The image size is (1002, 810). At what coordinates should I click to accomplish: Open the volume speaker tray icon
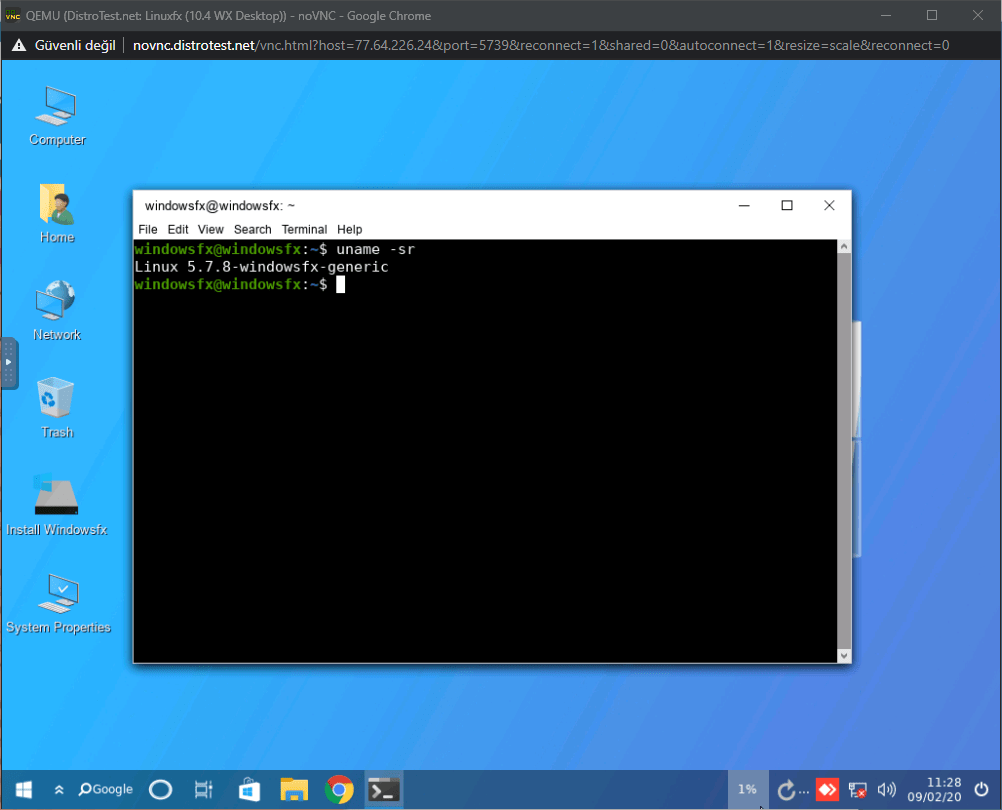point(886,790)
